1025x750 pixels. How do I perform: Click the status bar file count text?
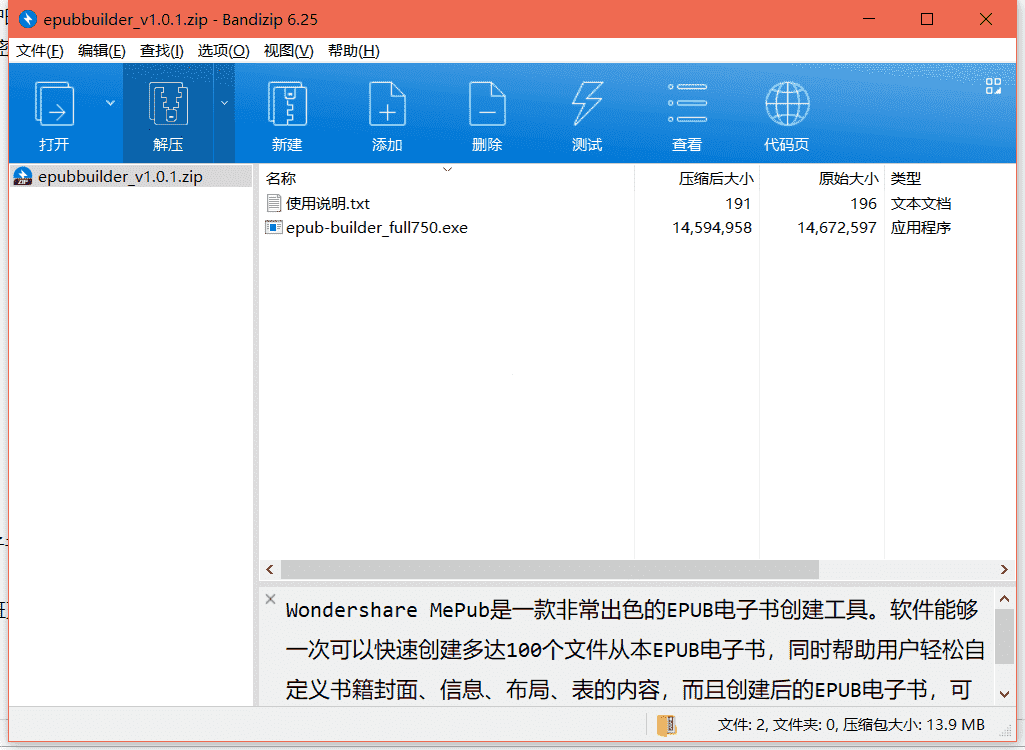tap(851, 724)
